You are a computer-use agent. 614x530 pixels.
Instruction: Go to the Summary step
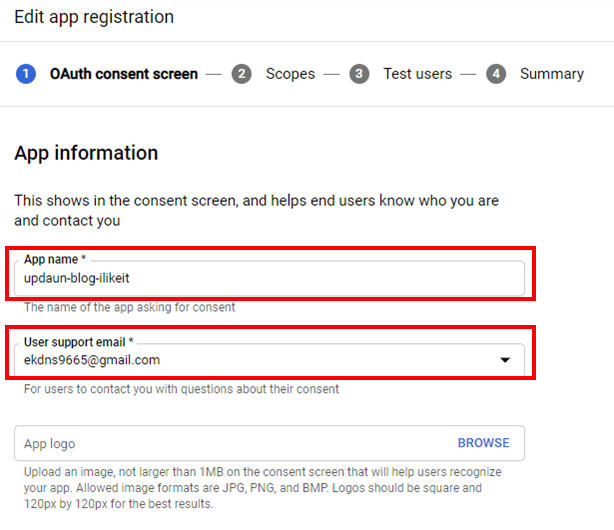pos(552,74)
